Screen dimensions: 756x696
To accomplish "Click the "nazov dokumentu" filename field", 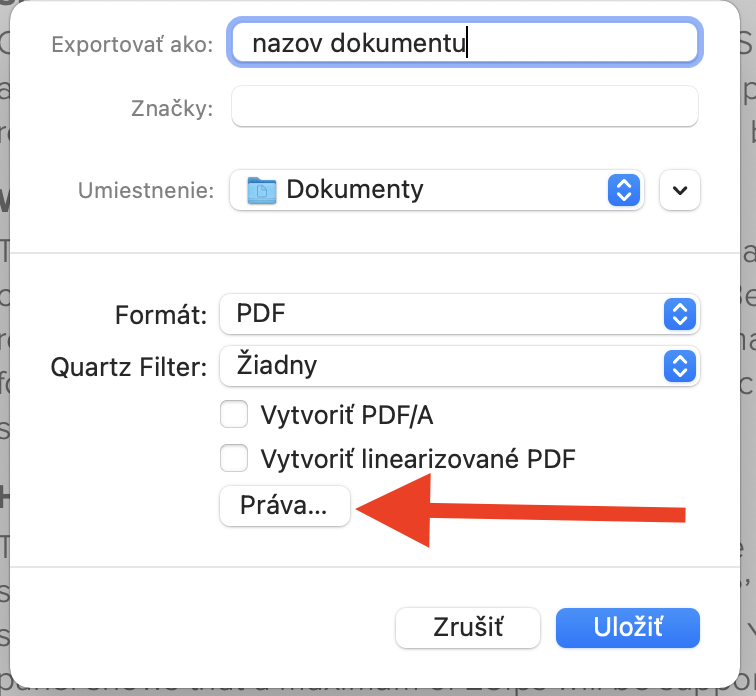I will tap(462, 44).
